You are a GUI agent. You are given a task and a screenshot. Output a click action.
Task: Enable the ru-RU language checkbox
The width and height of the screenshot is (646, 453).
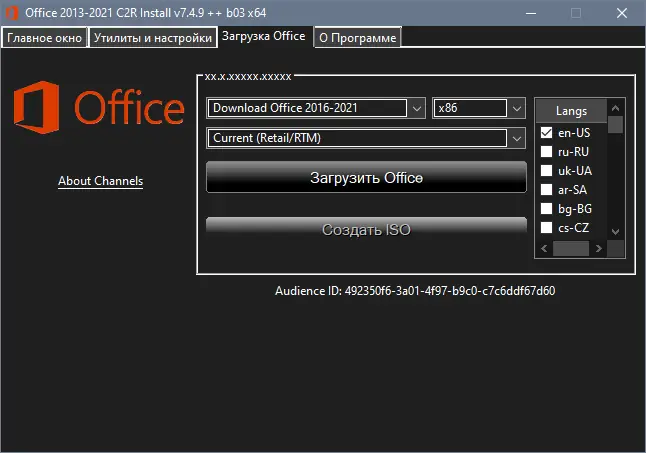pos(546,152)
